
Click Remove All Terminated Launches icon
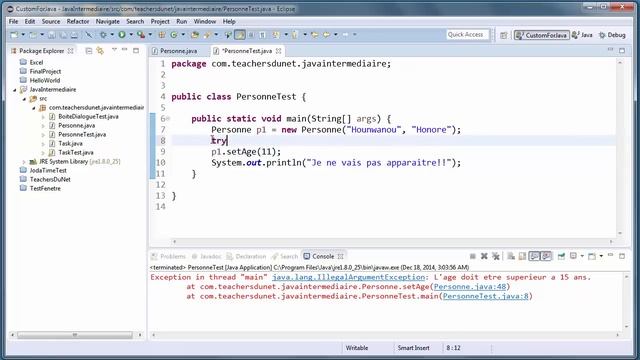click(496, 256)
